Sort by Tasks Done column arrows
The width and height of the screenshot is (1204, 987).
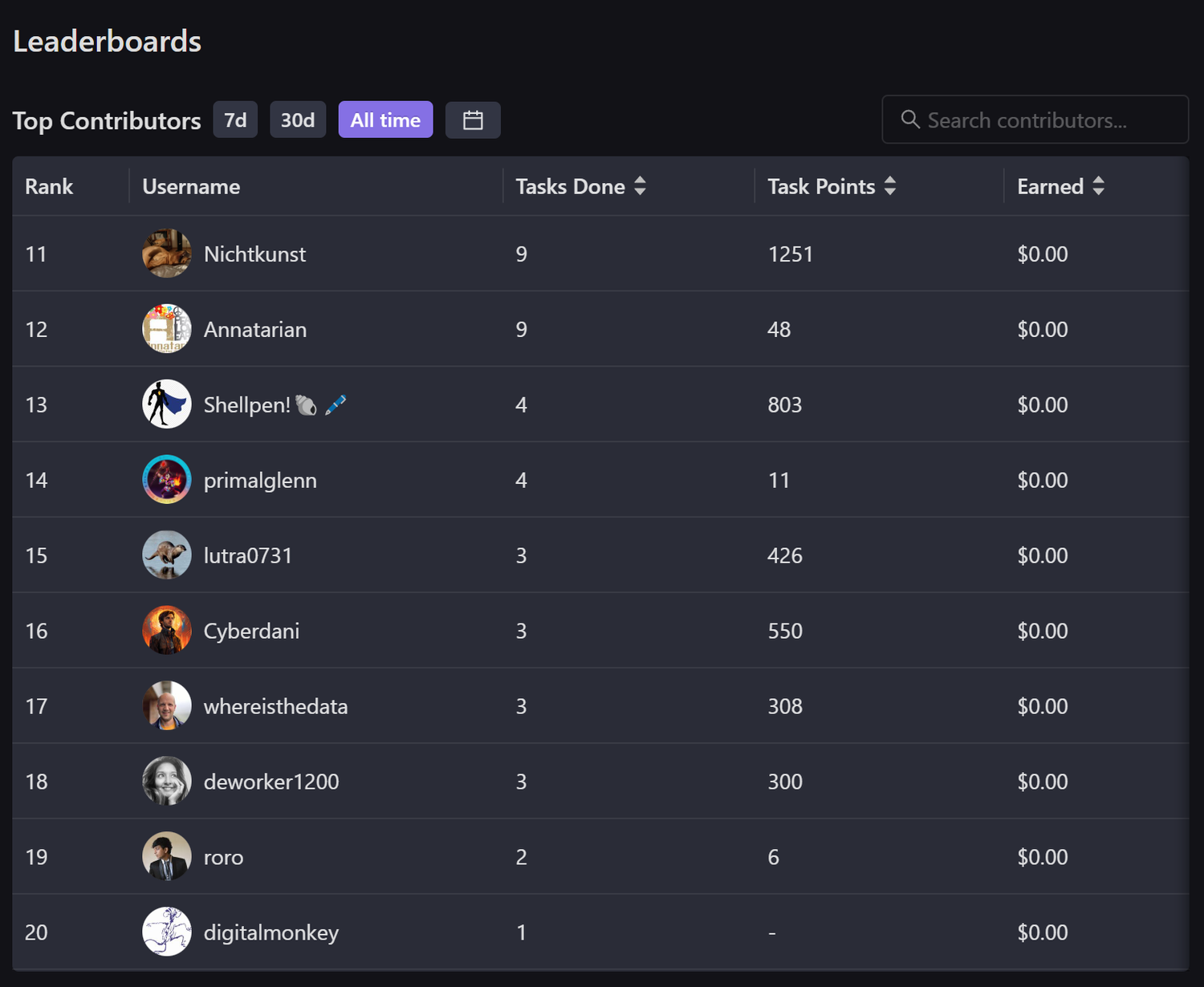[x=640, y=186]
